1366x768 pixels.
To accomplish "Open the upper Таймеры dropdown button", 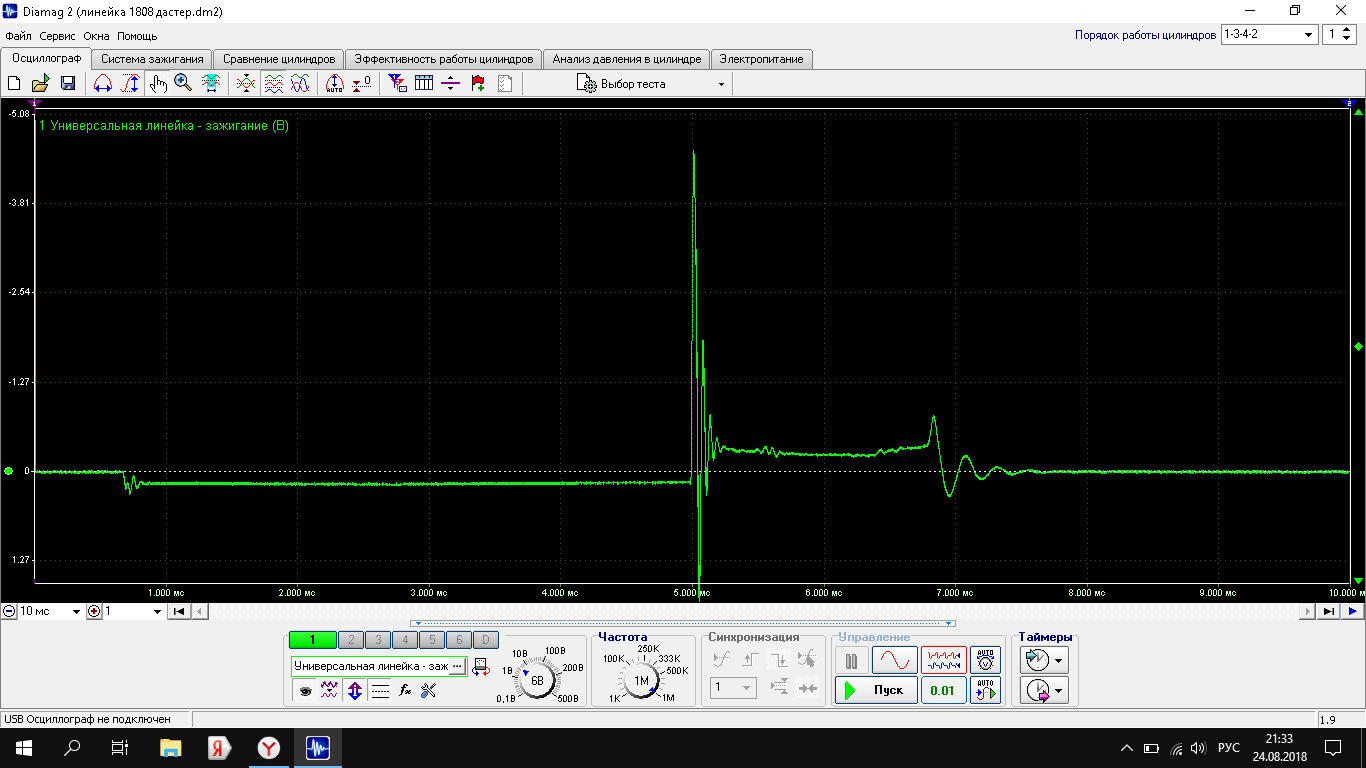I will (x=1044, y=660).
